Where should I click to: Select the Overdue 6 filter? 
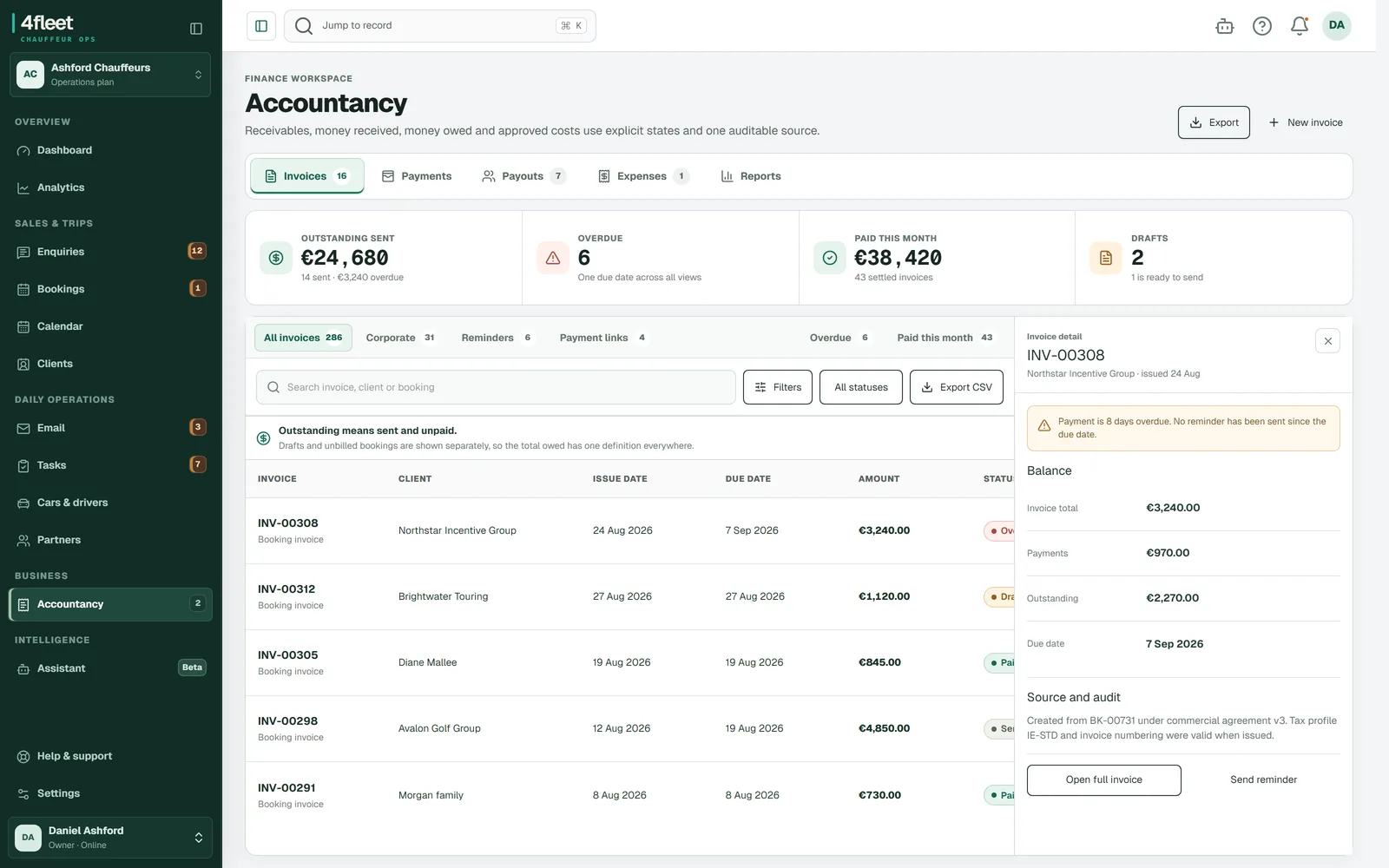pos(839,338)
